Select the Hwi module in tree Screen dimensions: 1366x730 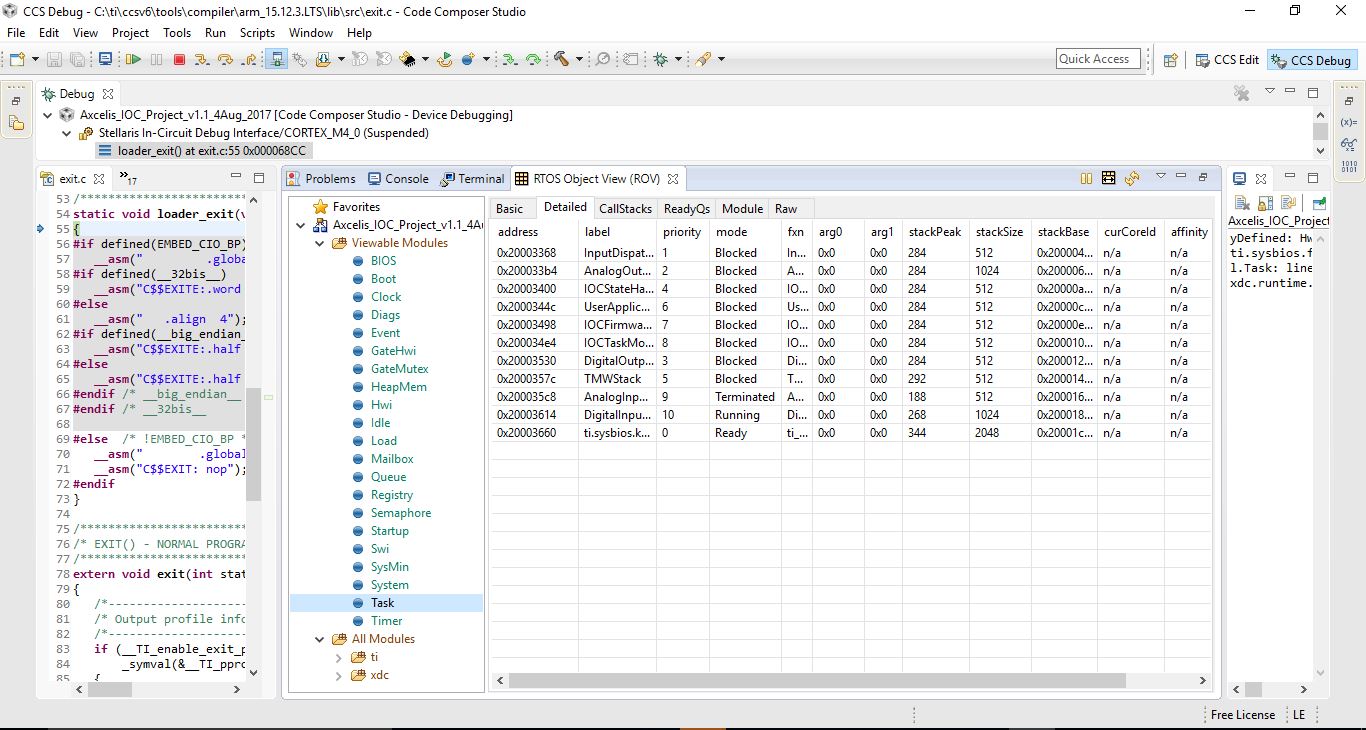(381, 405)
